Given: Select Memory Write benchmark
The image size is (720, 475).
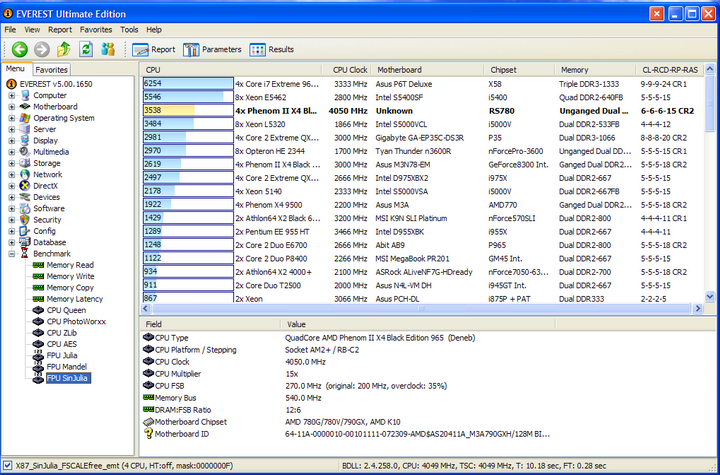Looking at the screenshot, I should tap(70, 277).
